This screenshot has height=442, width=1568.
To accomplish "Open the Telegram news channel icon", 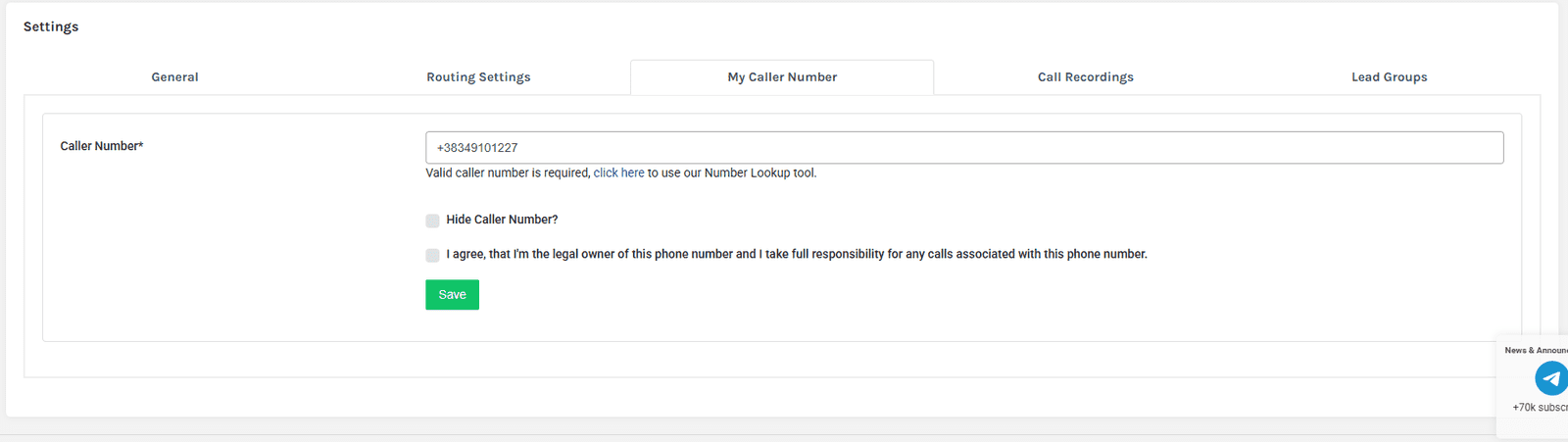I will [1550, 377].
